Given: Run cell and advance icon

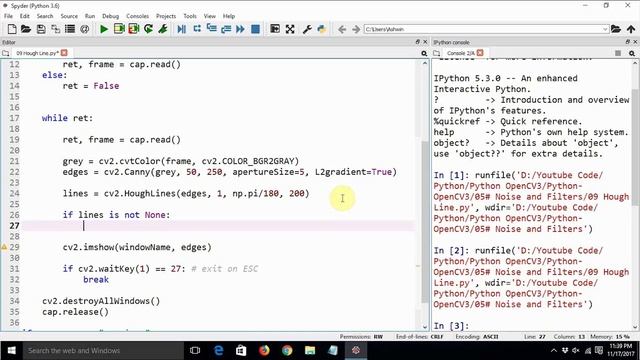Looking at the screenshot, I should click(x=133, y=29).
